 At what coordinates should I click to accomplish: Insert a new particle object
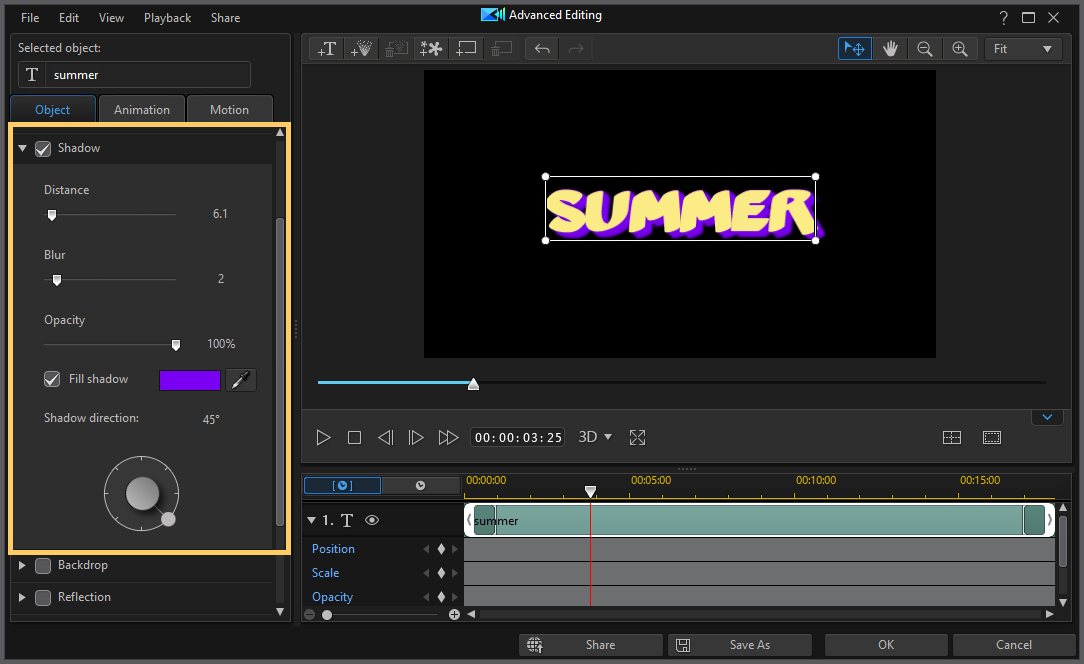tap(361, 48)
